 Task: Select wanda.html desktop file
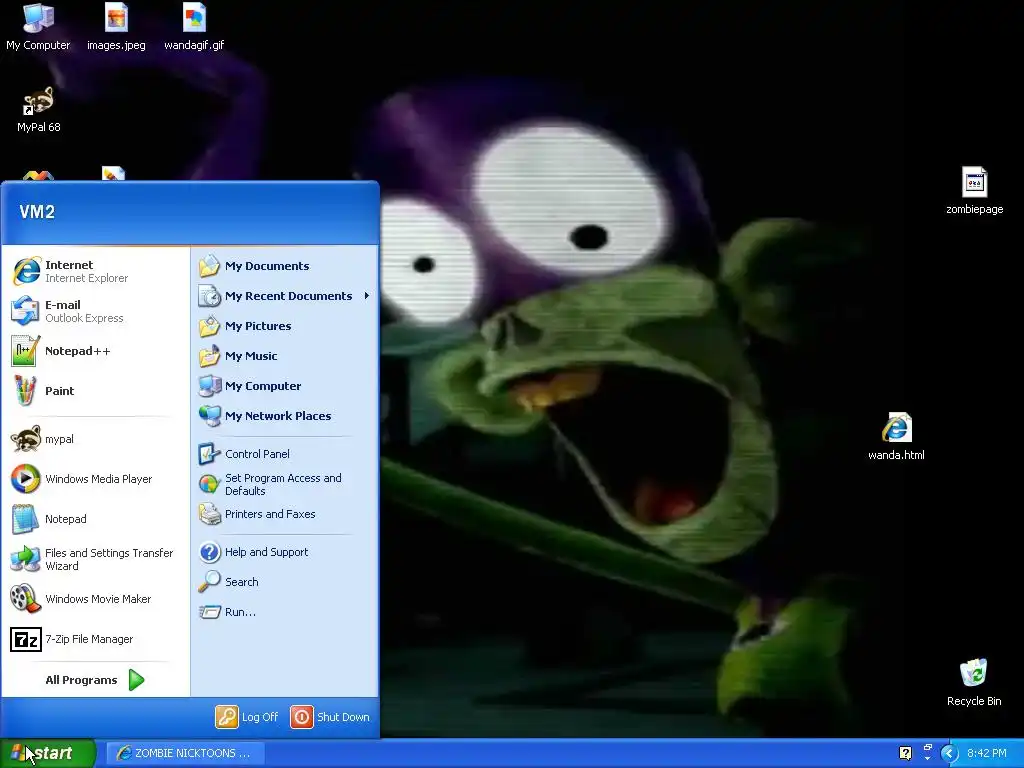896,436
